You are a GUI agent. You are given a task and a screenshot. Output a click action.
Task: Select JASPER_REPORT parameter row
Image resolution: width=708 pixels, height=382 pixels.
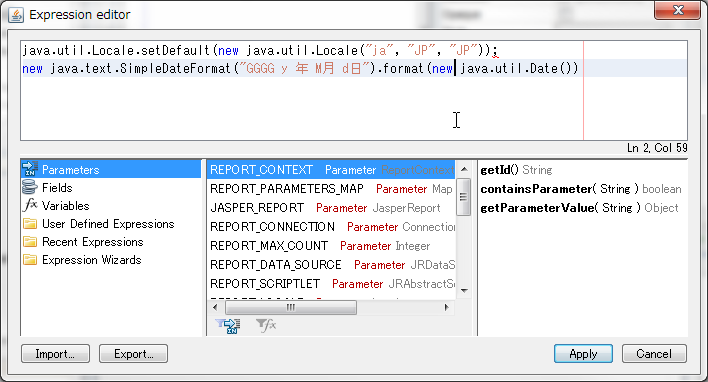(331, 208)
